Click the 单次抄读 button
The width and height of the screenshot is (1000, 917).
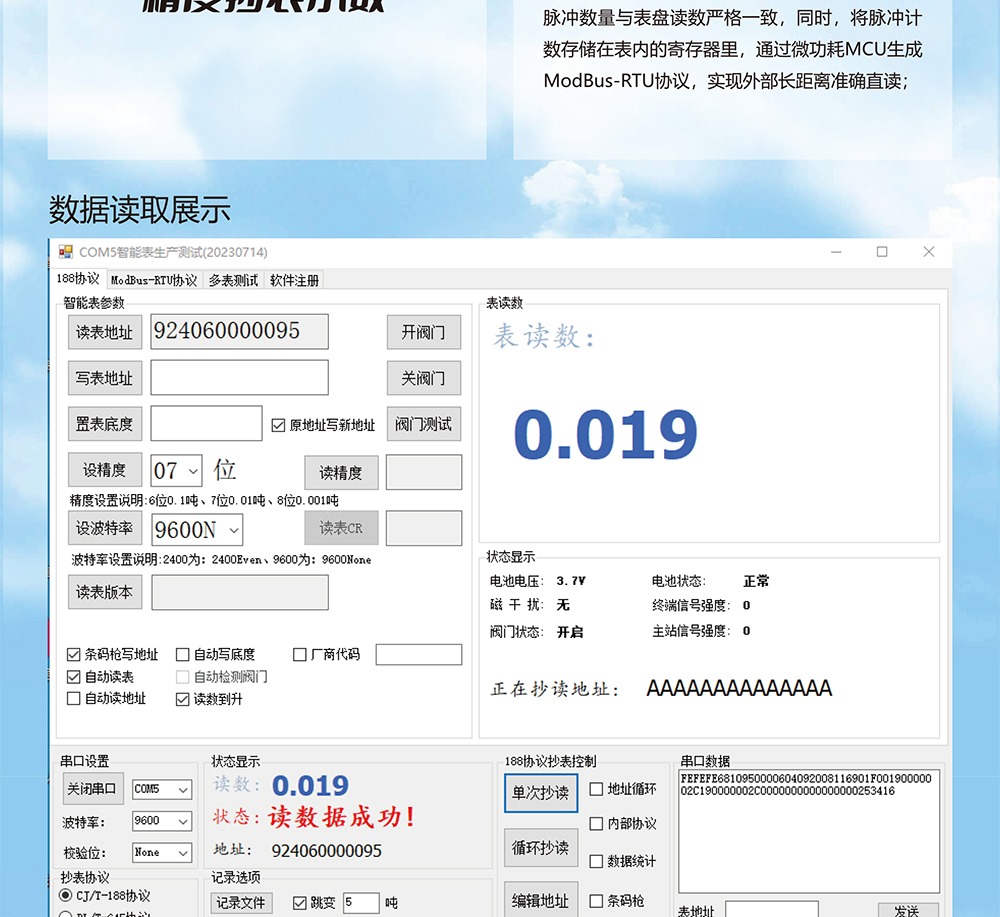click(x=541, y=793)
